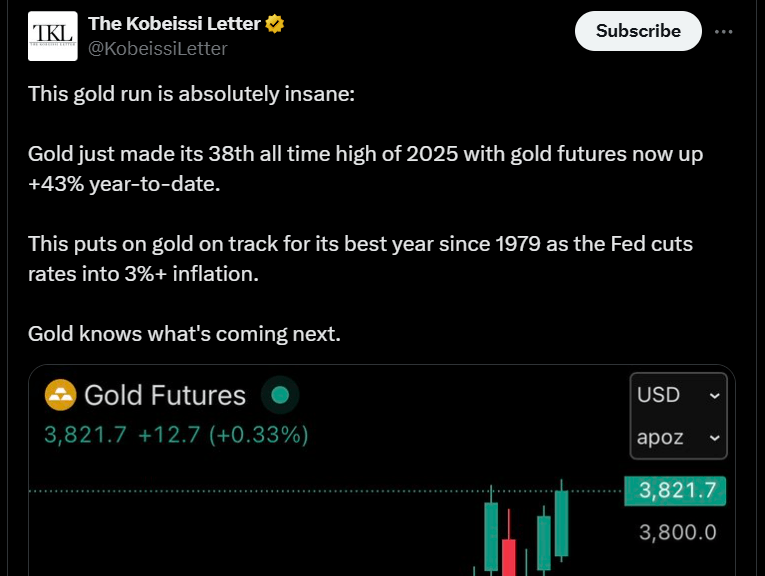765x576 pixels.
Task: Click the green market status dot
Action: pyautogui.click(x=280, y=396)
